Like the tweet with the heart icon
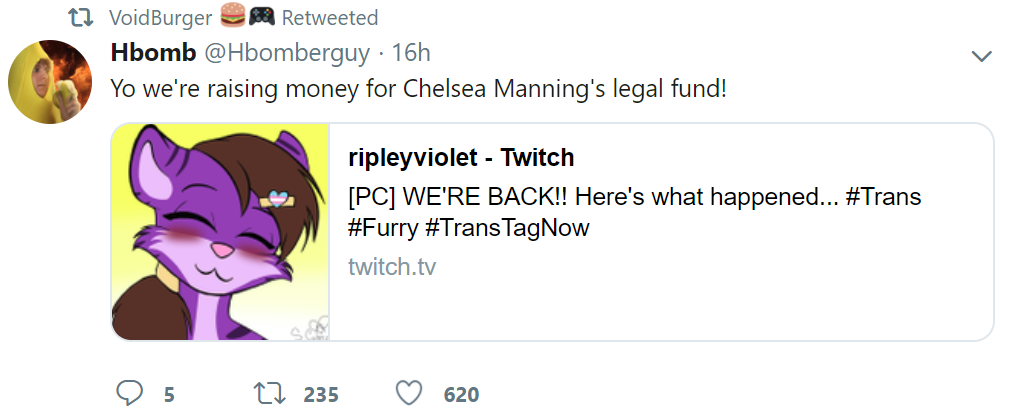 tap(409, 392)
